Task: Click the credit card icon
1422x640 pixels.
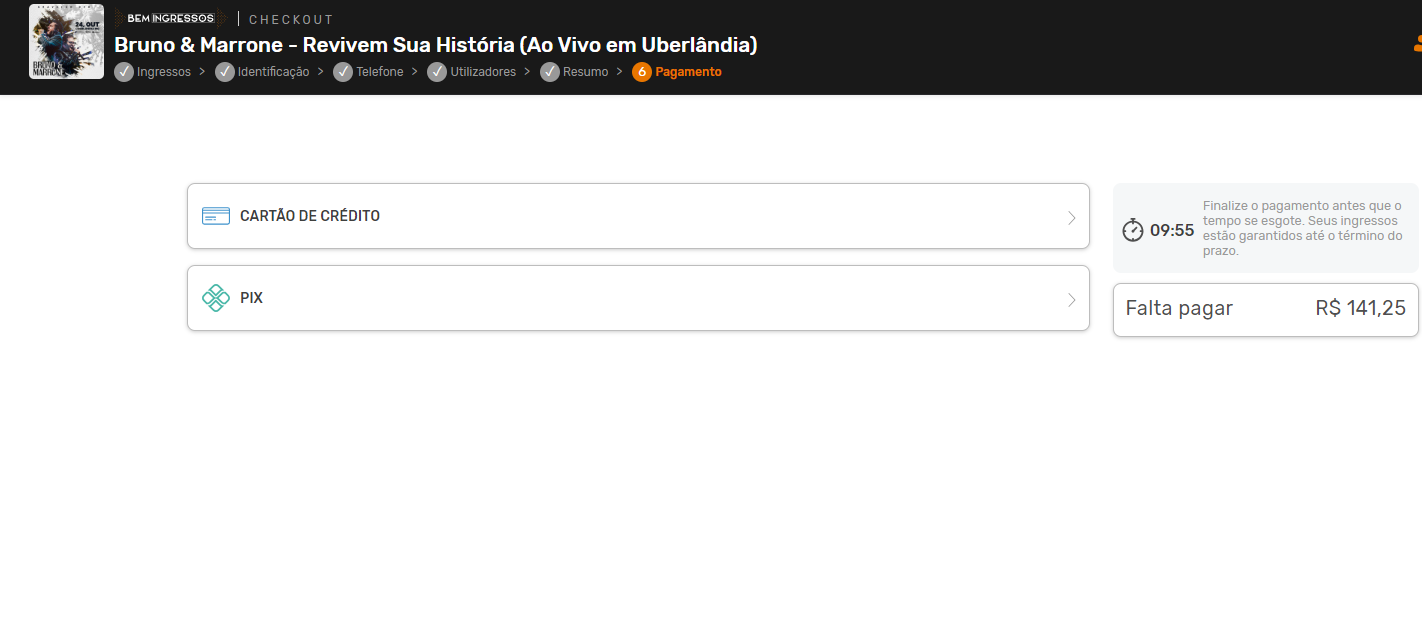Action: pyautogui.click(x=216, y=216)
